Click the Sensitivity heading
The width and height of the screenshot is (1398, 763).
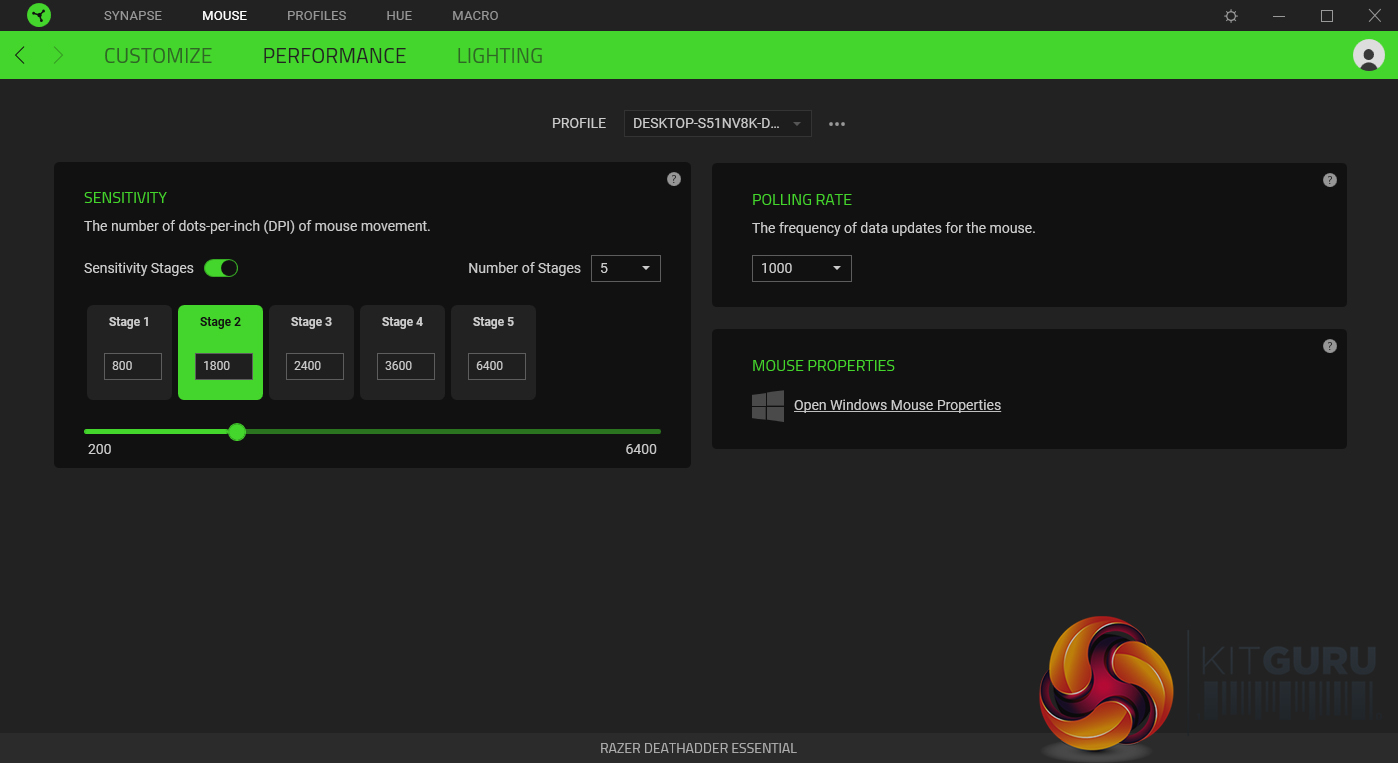[125, 198]
